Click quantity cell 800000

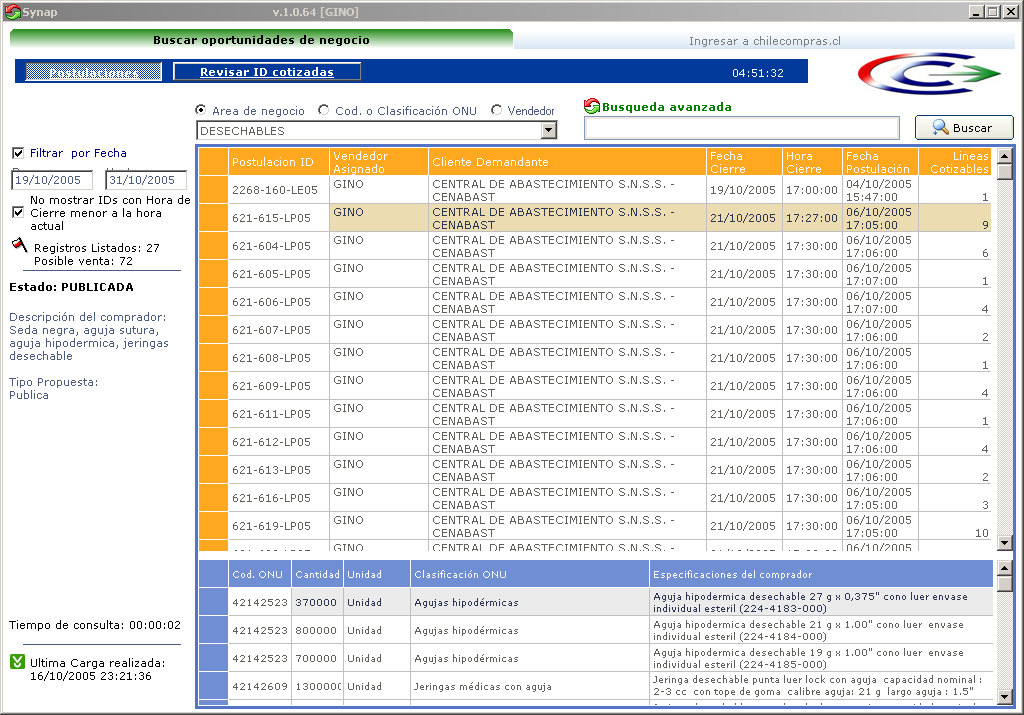click(317, 630)
